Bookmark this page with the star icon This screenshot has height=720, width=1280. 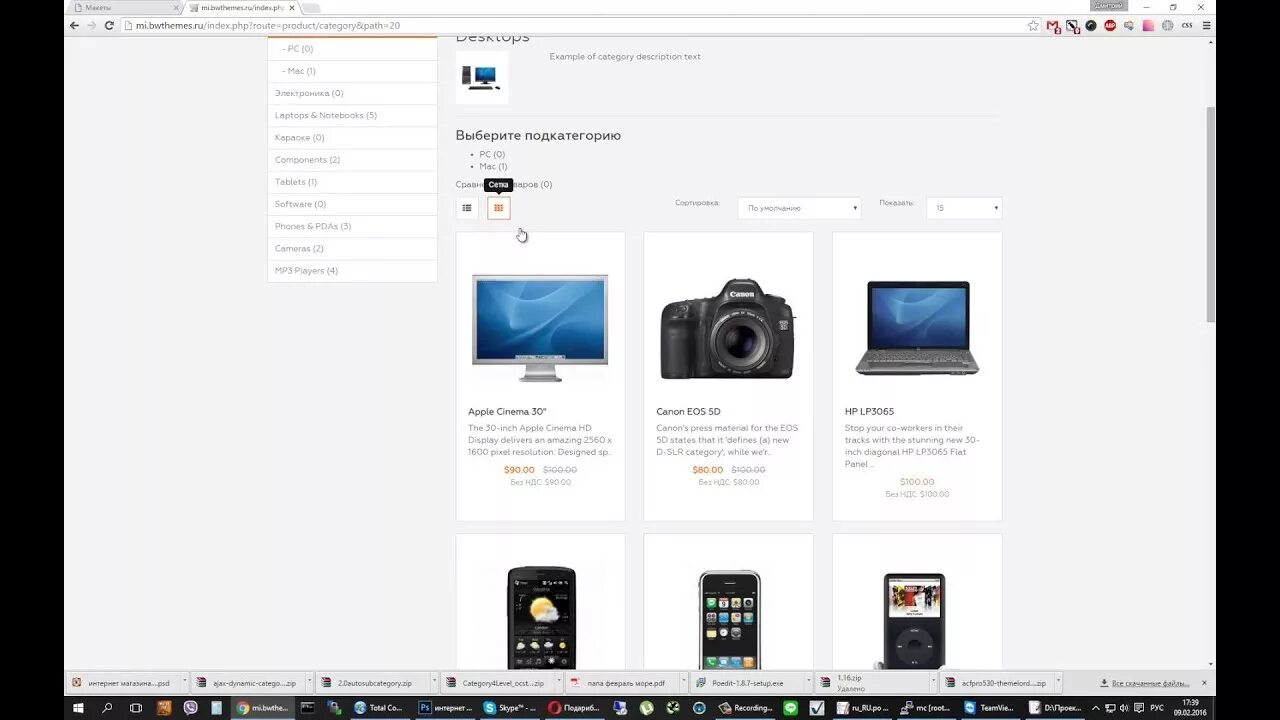[x=1033, y=26]
